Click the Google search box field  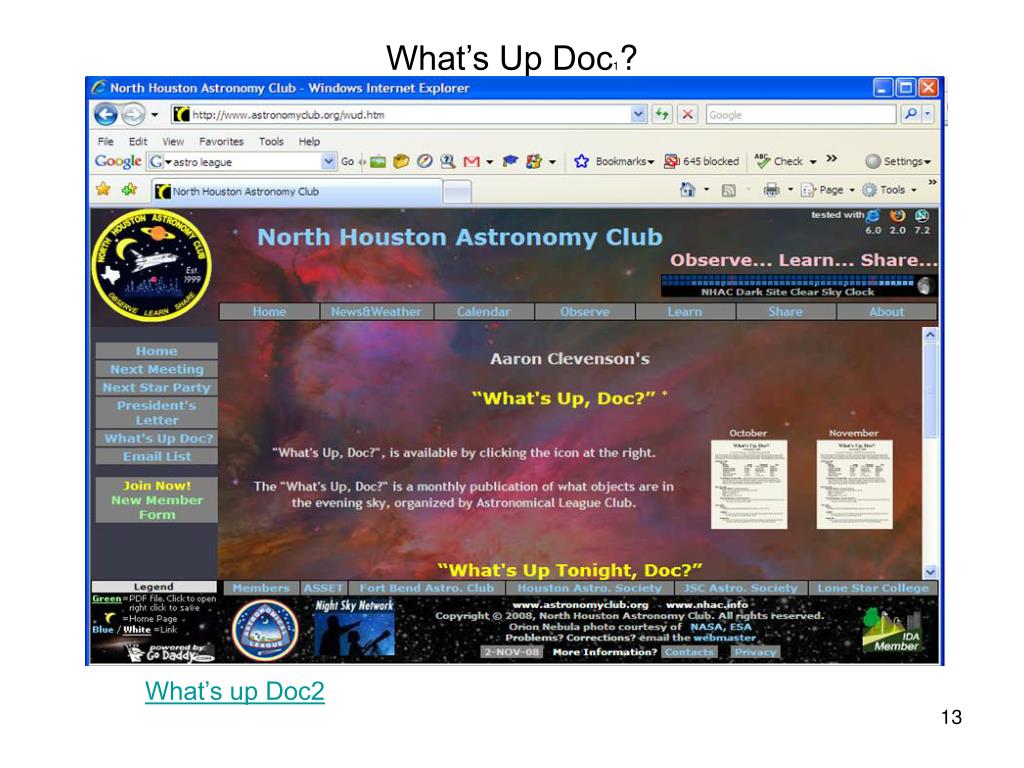801,114
